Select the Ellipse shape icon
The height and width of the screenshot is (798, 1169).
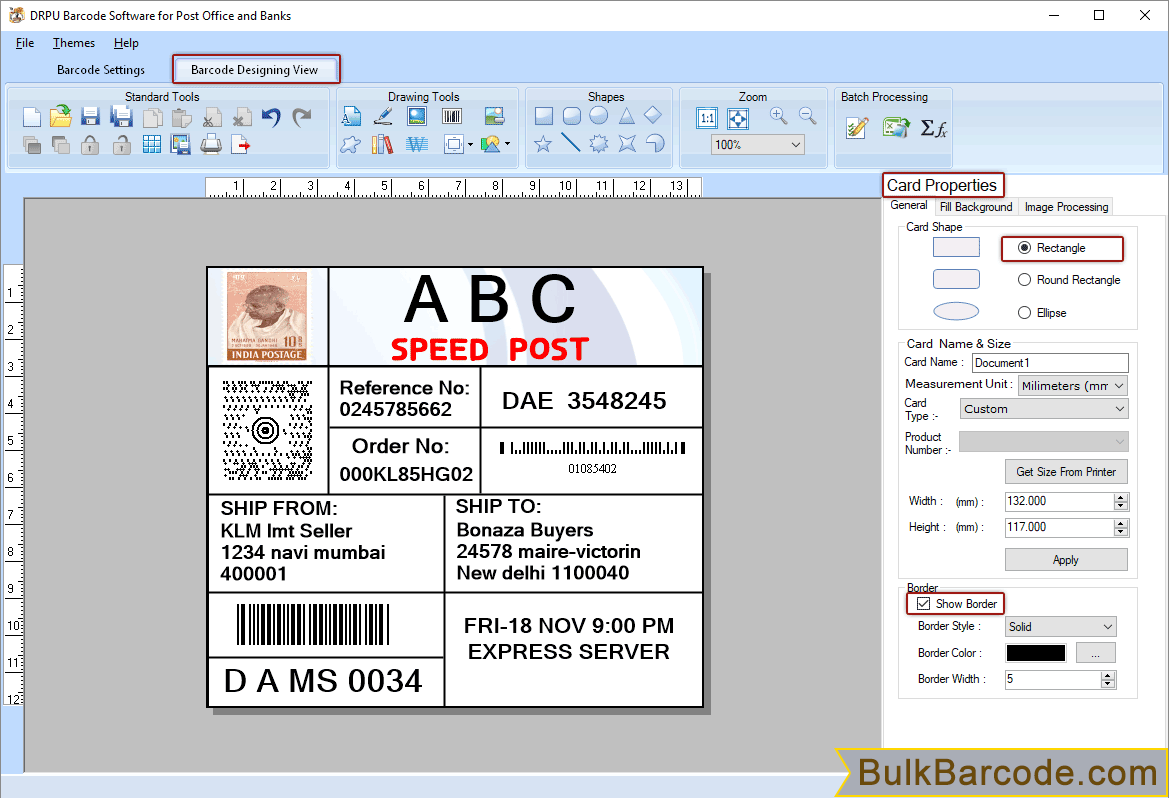click(x=599, y=116)
